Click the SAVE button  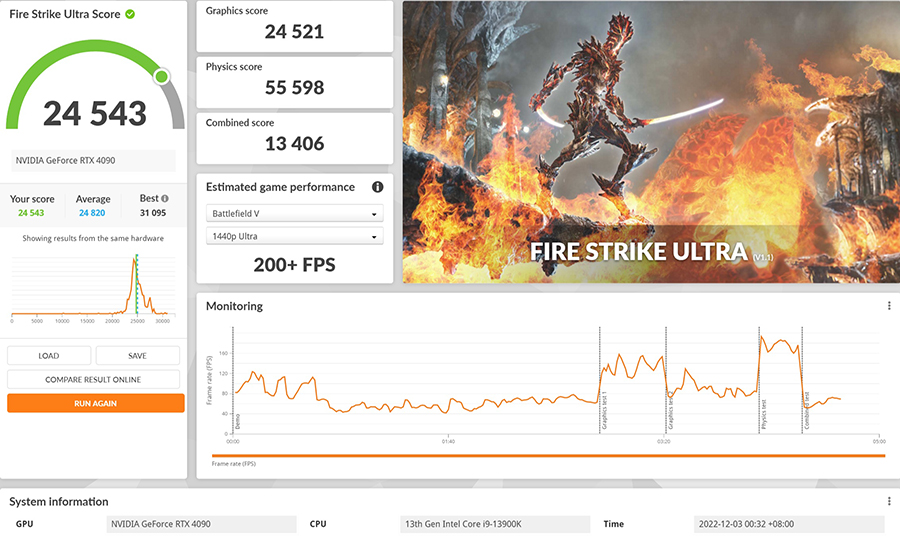click(138, 356)
